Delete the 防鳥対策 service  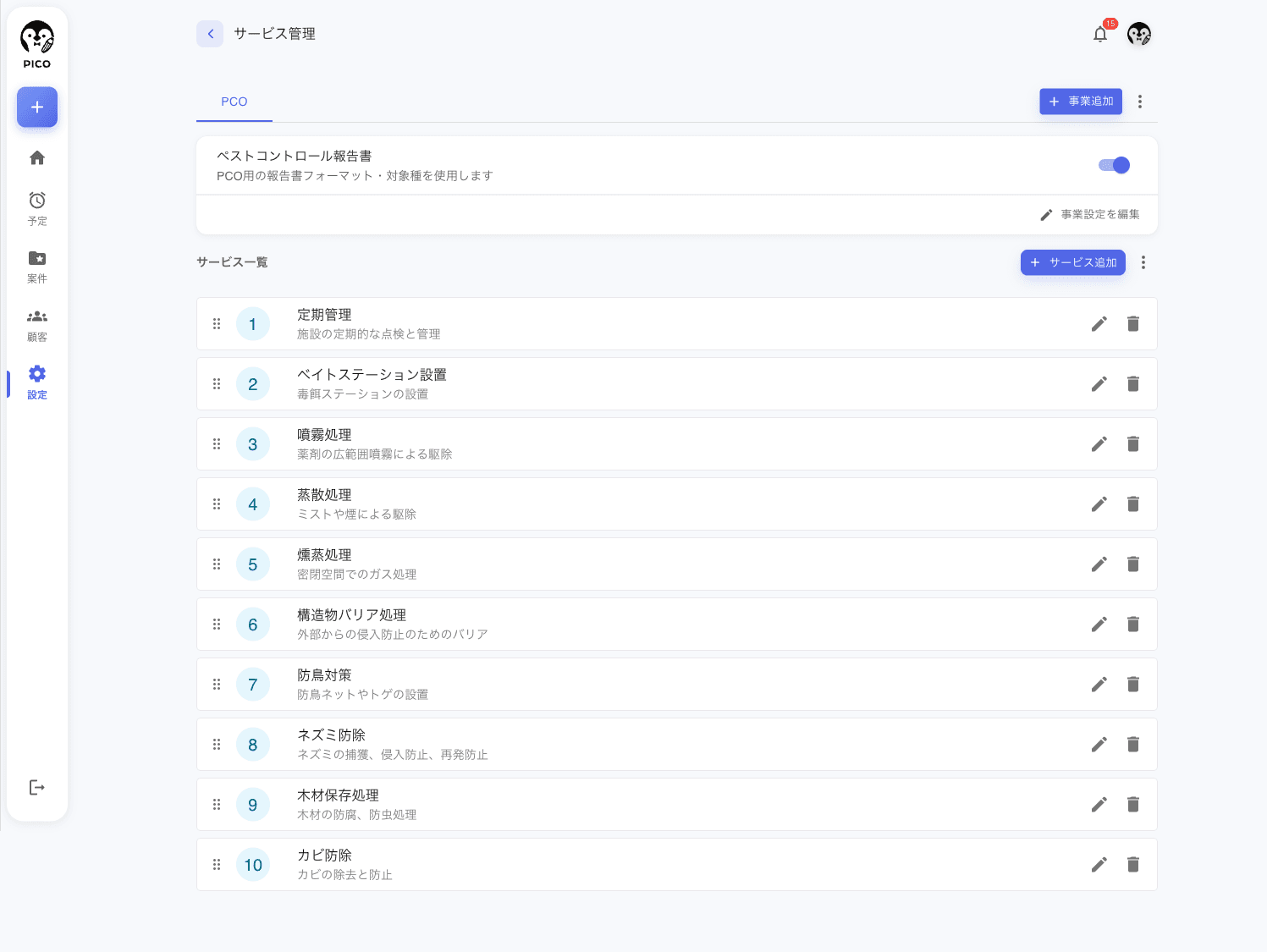tap(1133, 685)
